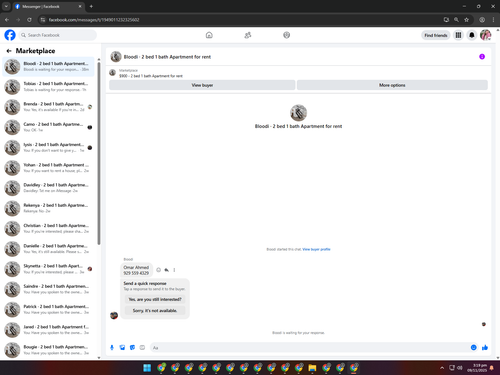500x375 pixels.
Task: React to Omar Ahmed message with emoji
Action: [x=159, y=270]
